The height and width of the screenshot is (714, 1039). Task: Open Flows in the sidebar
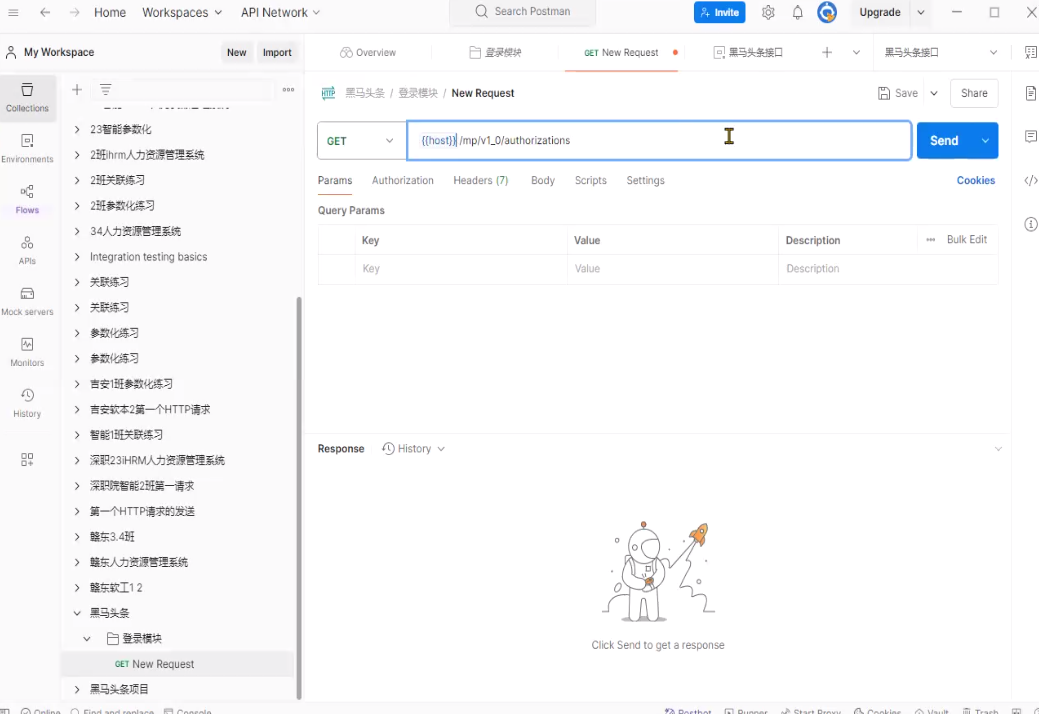27,199
